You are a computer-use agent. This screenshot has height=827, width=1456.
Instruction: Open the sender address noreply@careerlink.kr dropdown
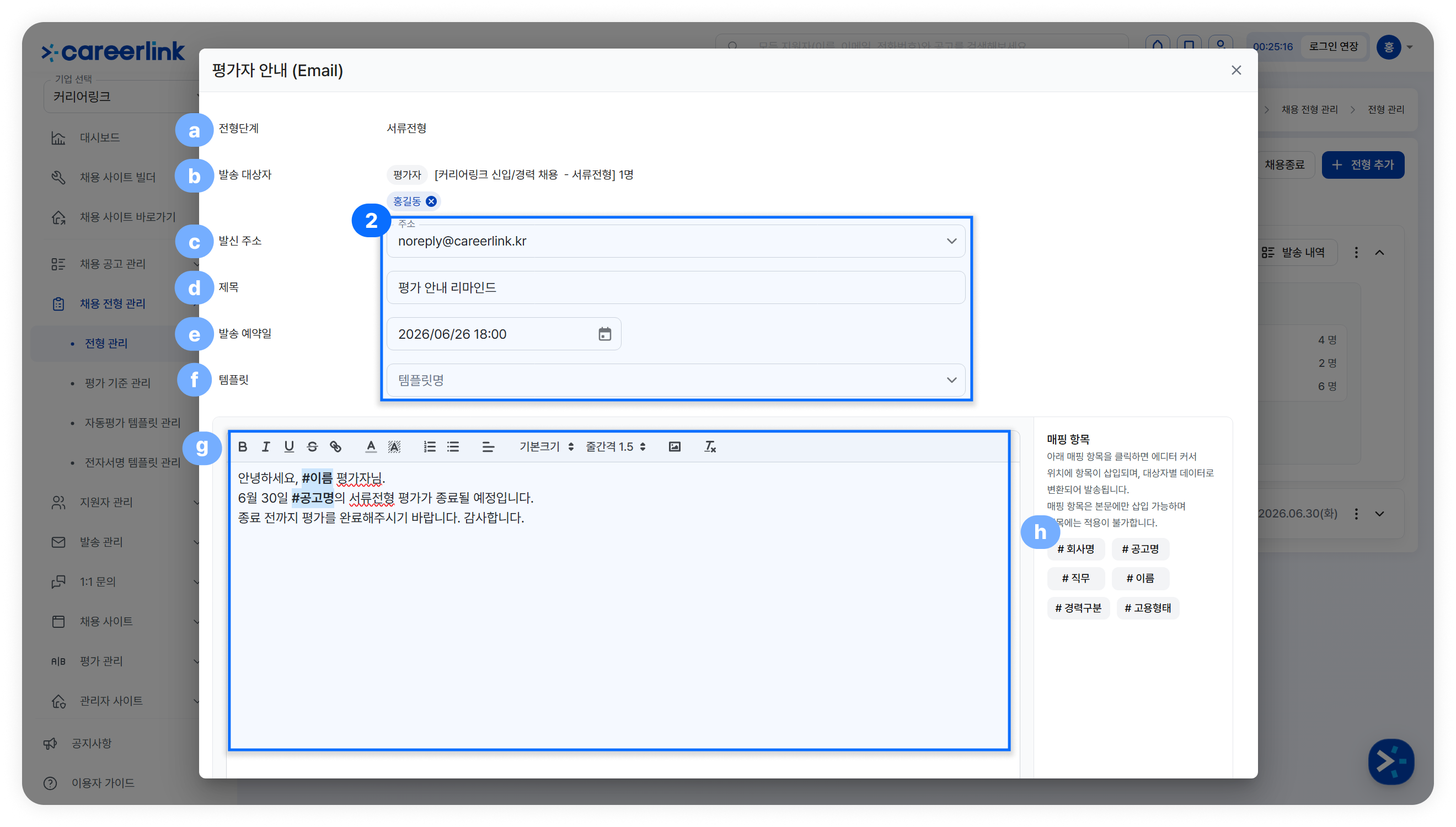[676, 242]
